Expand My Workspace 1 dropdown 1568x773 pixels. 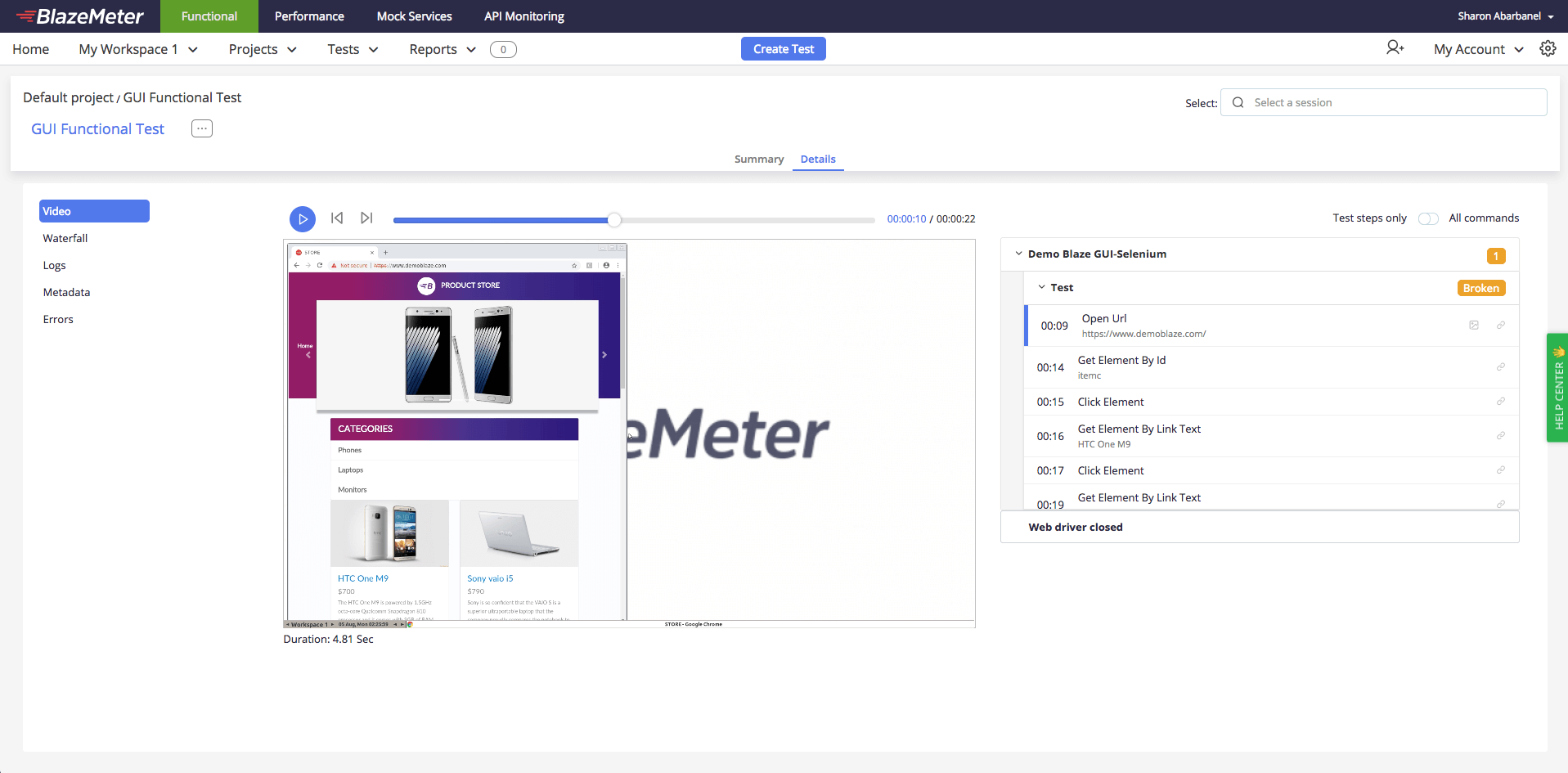(137, 49)
